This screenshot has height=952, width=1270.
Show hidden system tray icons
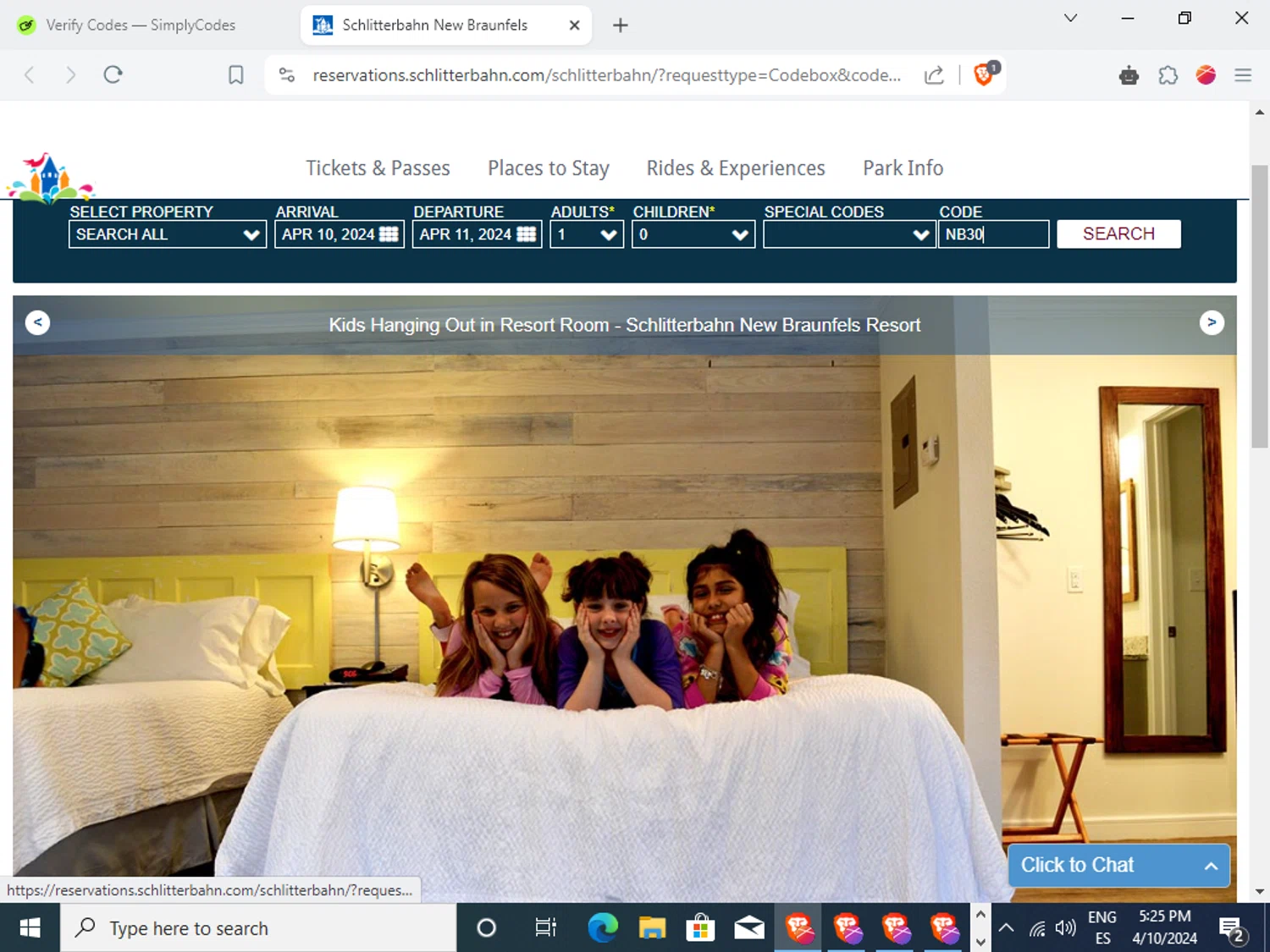(x=1006, y=928)
